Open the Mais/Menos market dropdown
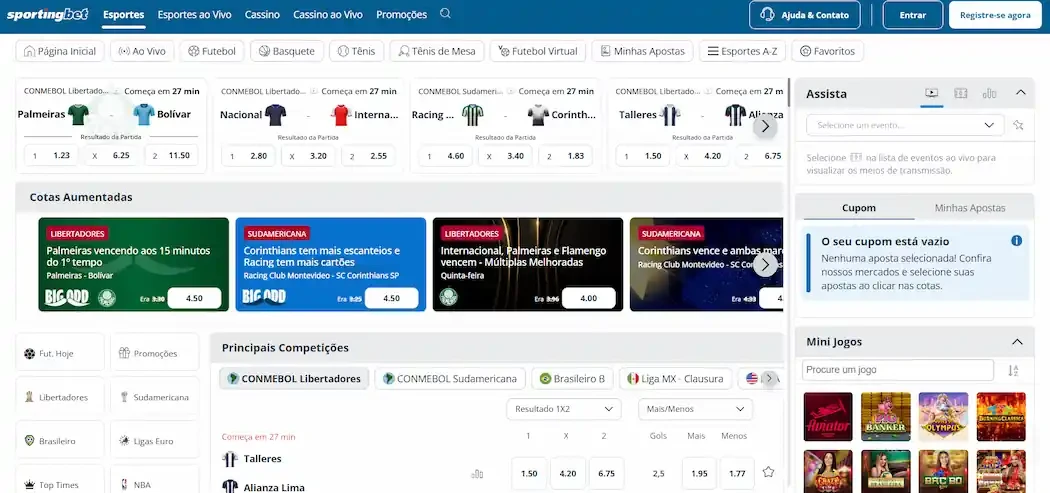 [x=695, y=409]
